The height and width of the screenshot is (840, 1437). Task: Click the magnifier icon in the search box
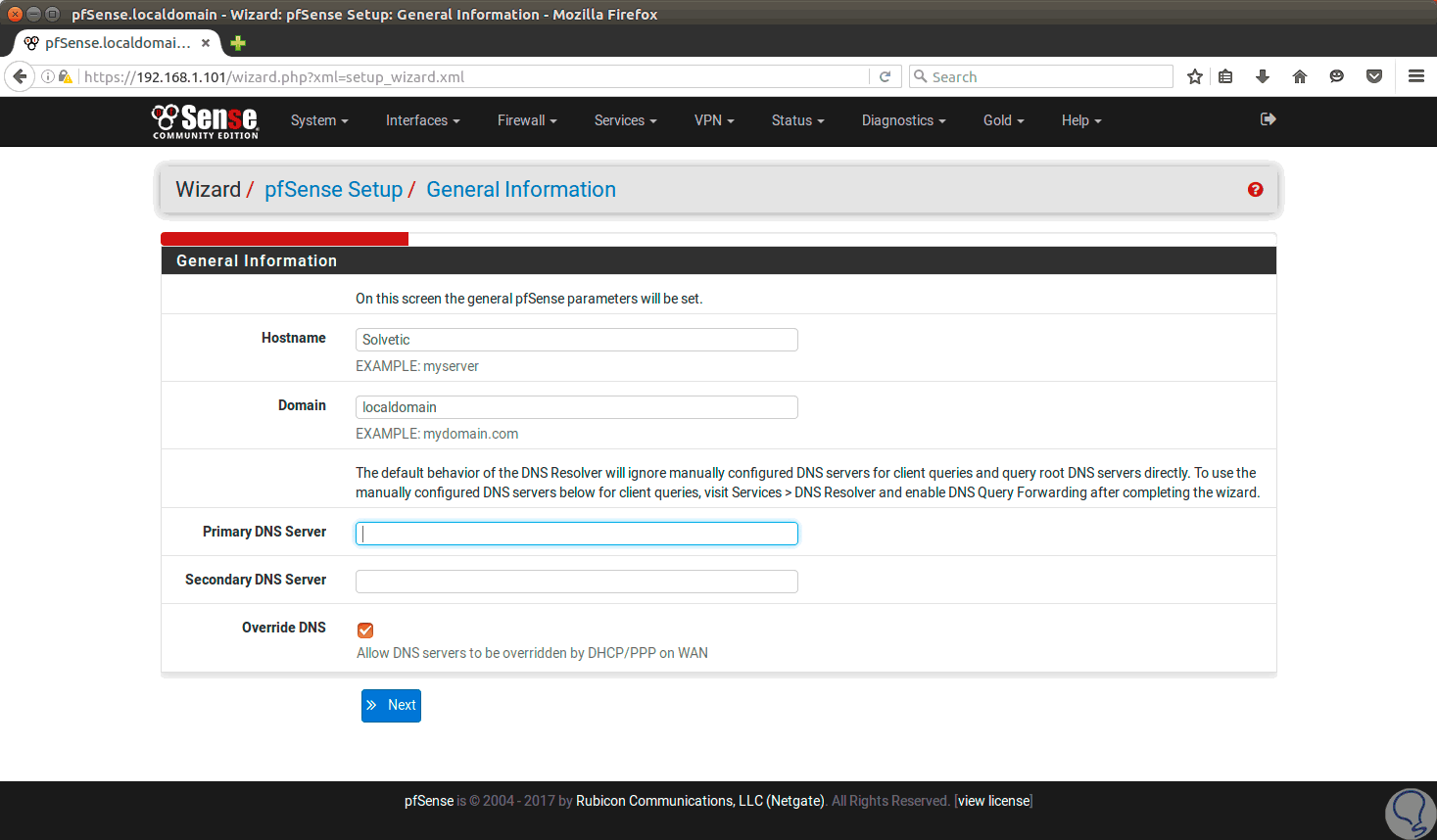click(x=920, y=76)
